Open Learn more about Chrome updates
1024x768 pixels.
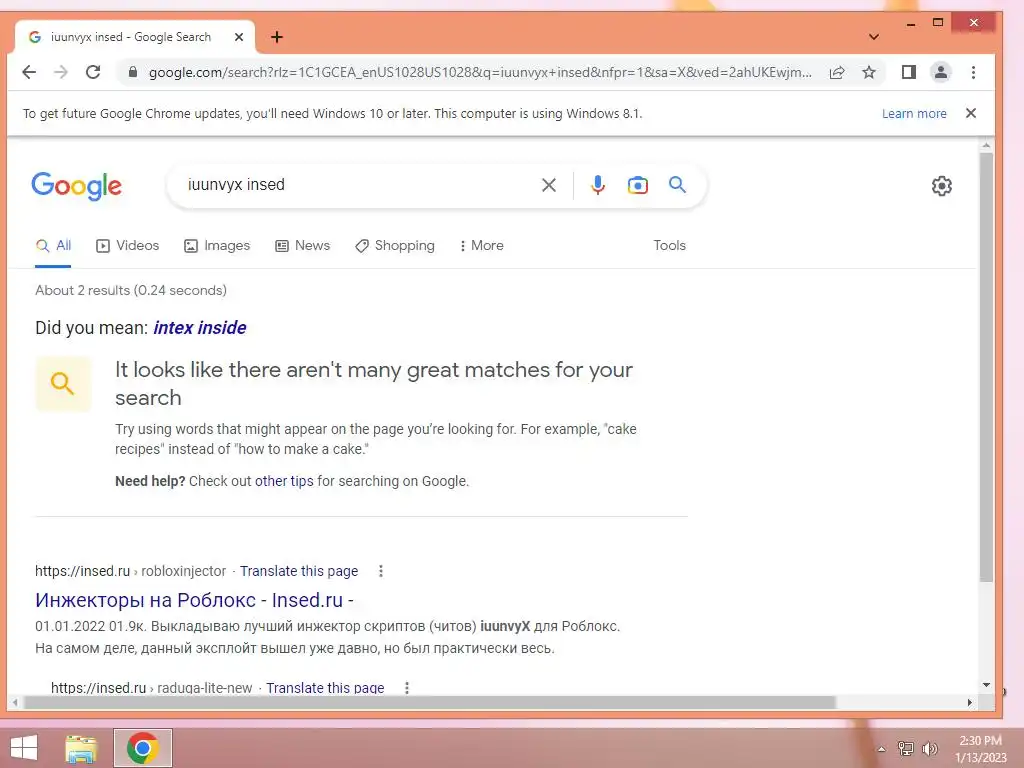[914, 114]
